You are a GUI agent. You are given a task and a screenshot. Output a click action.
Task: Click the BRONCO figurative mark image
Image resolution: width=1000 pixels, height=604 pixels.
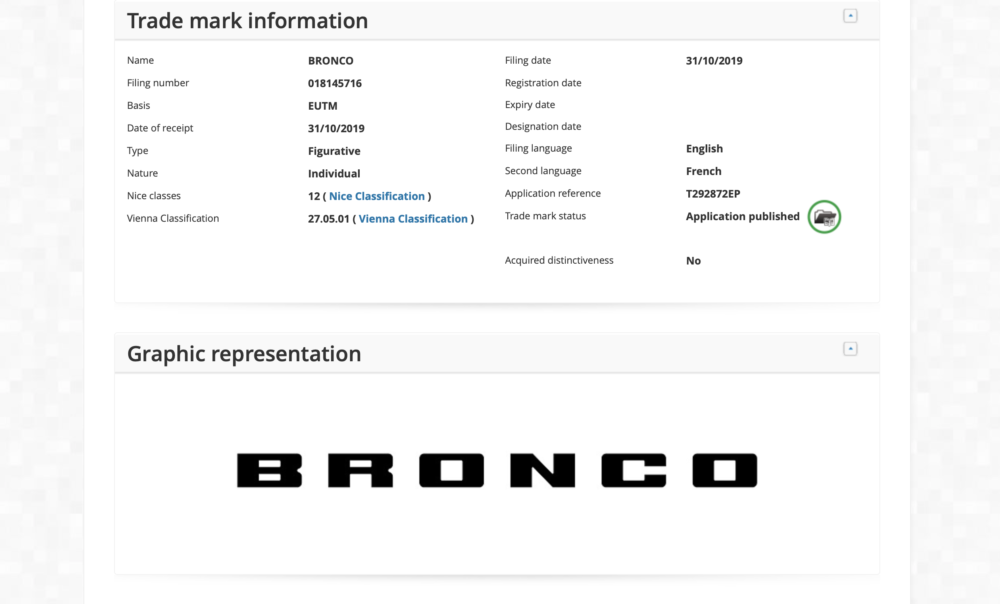click(x=497, y=471)
